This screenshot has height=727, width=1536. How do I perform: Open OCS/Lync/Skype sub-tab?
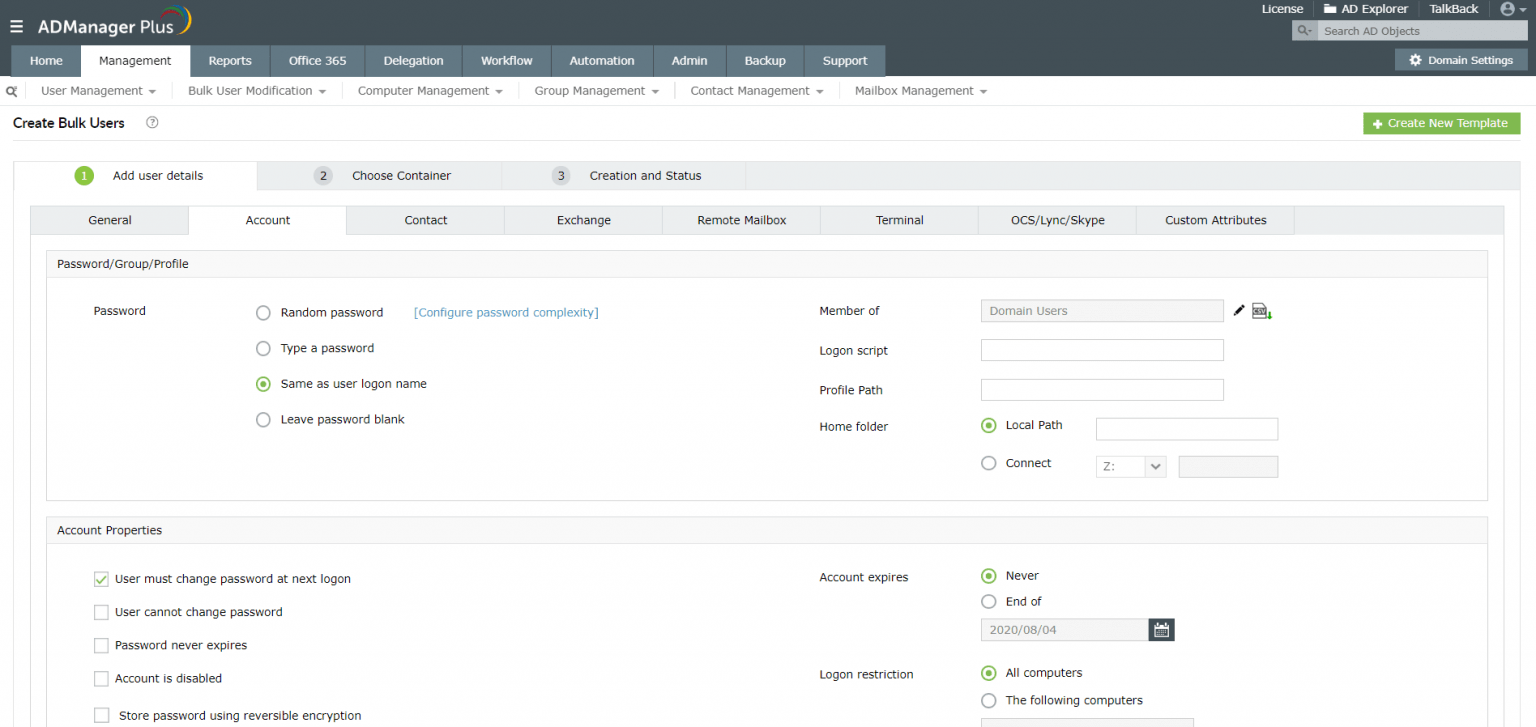tap(1058, 220)
